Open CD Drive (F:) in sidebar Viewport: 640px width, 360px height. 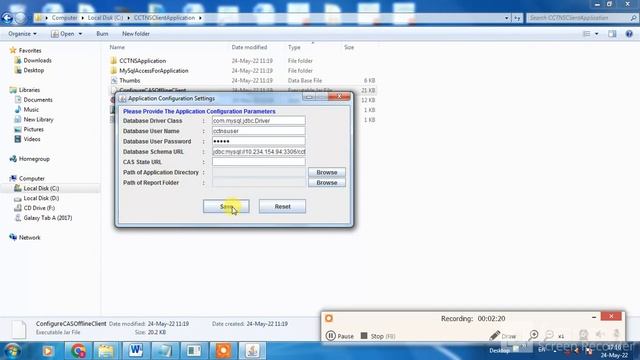(x=39, y=208)
